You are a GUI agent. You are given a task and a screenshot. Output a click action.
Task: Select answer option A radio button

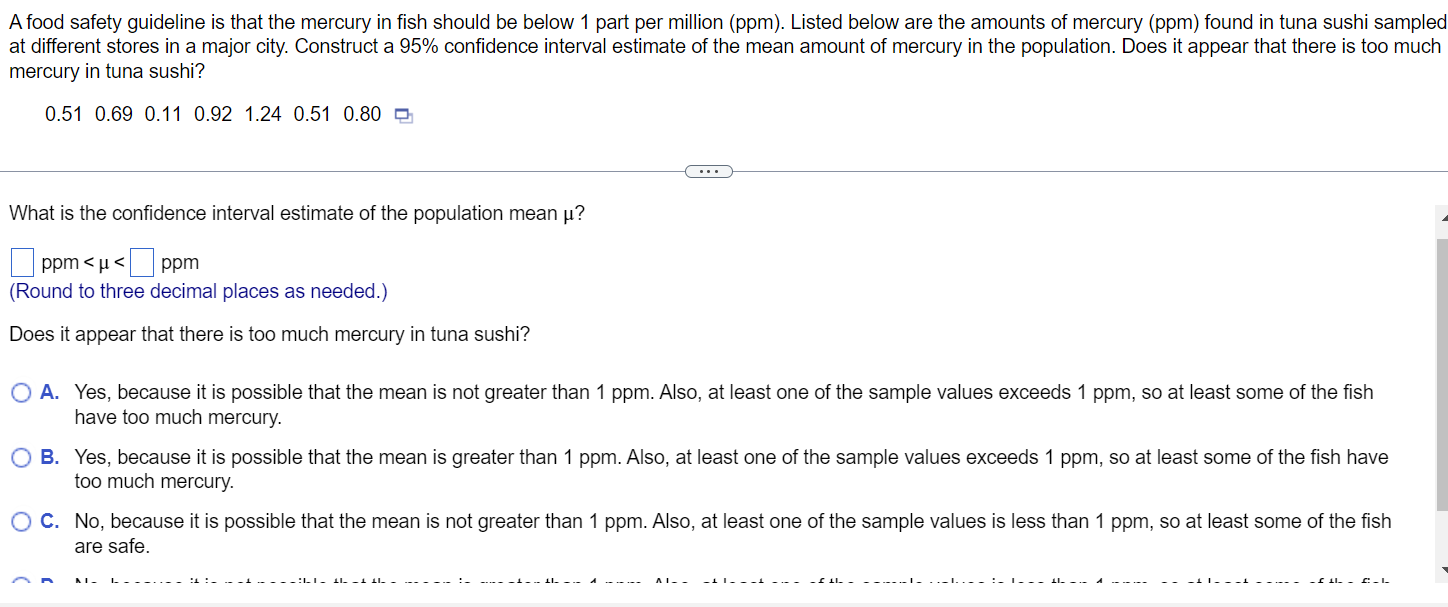(x=22, y=393)
